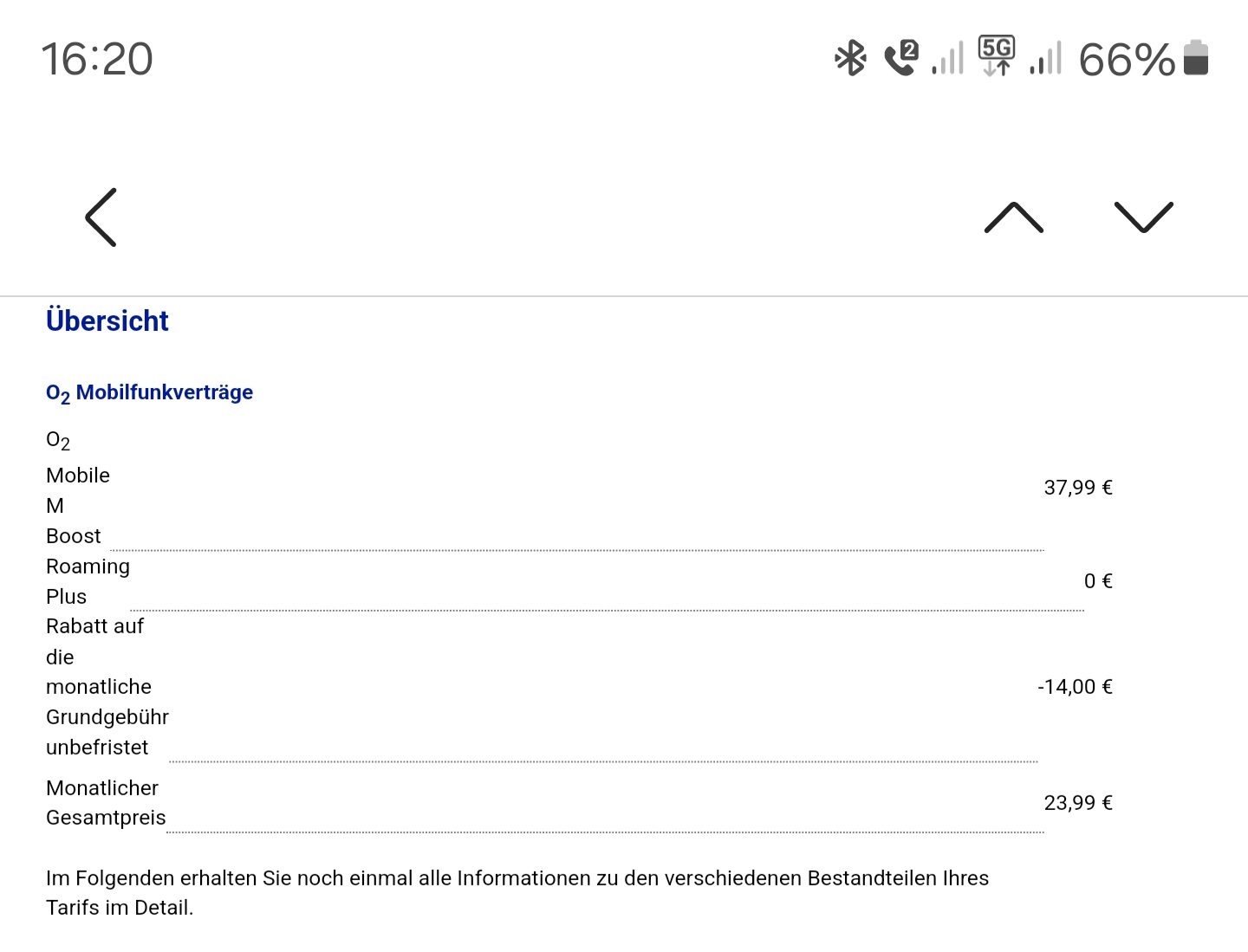The image size is (1248, 952).
Task: Tap the Roaming Plus row label
Action: 88,581
